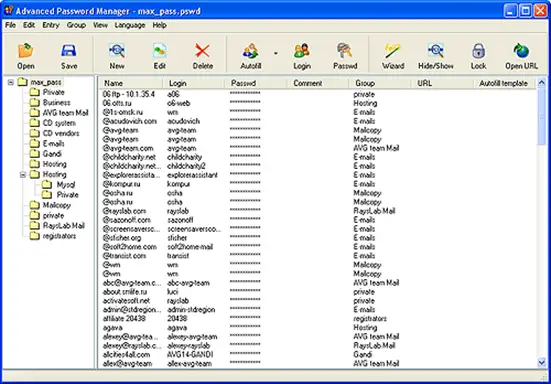This screenshot has width=551, height=384.
Task: Open the Help menu
Action: (x=159, y=25)
